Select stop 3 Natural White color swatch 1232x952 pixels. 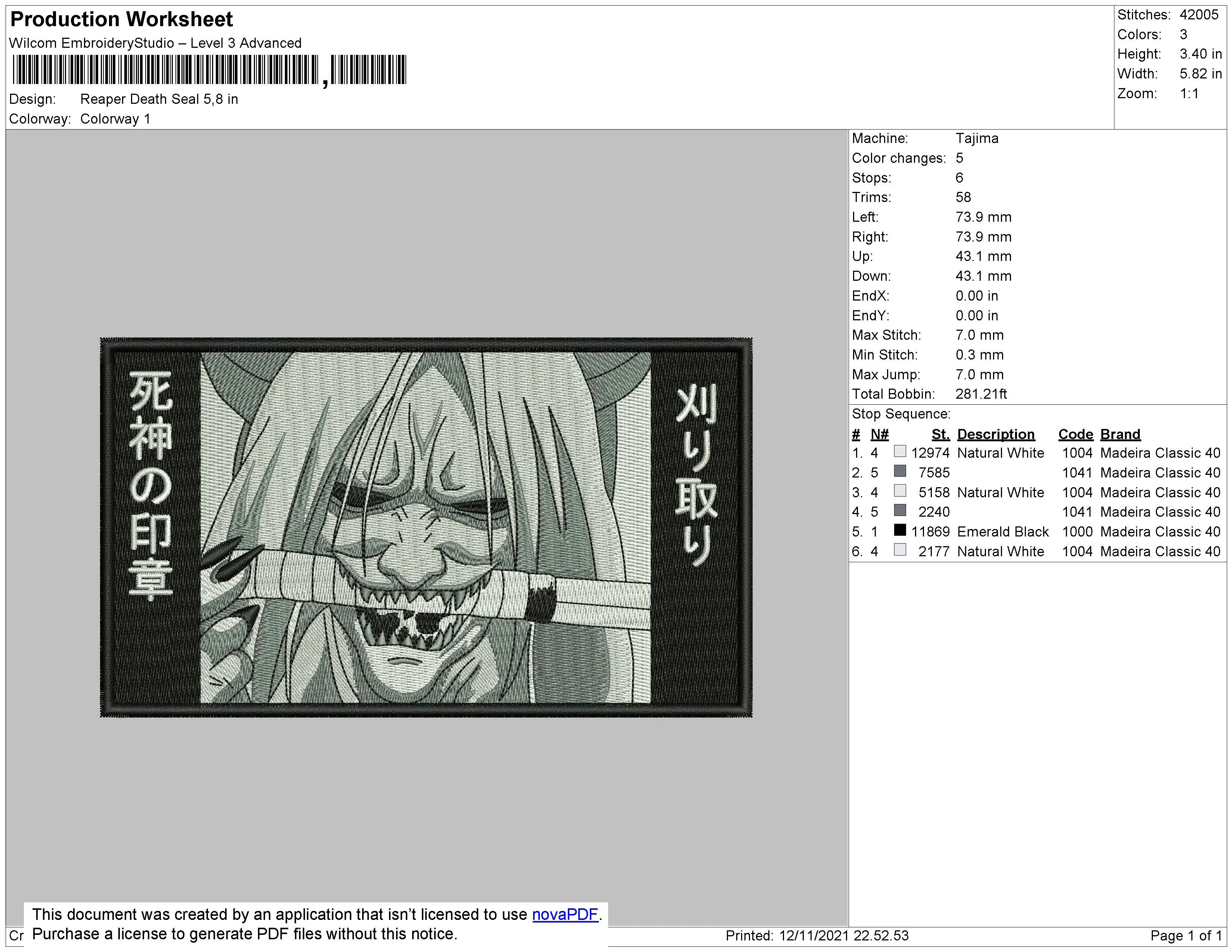pyautogui.click(x=900, y=491)
